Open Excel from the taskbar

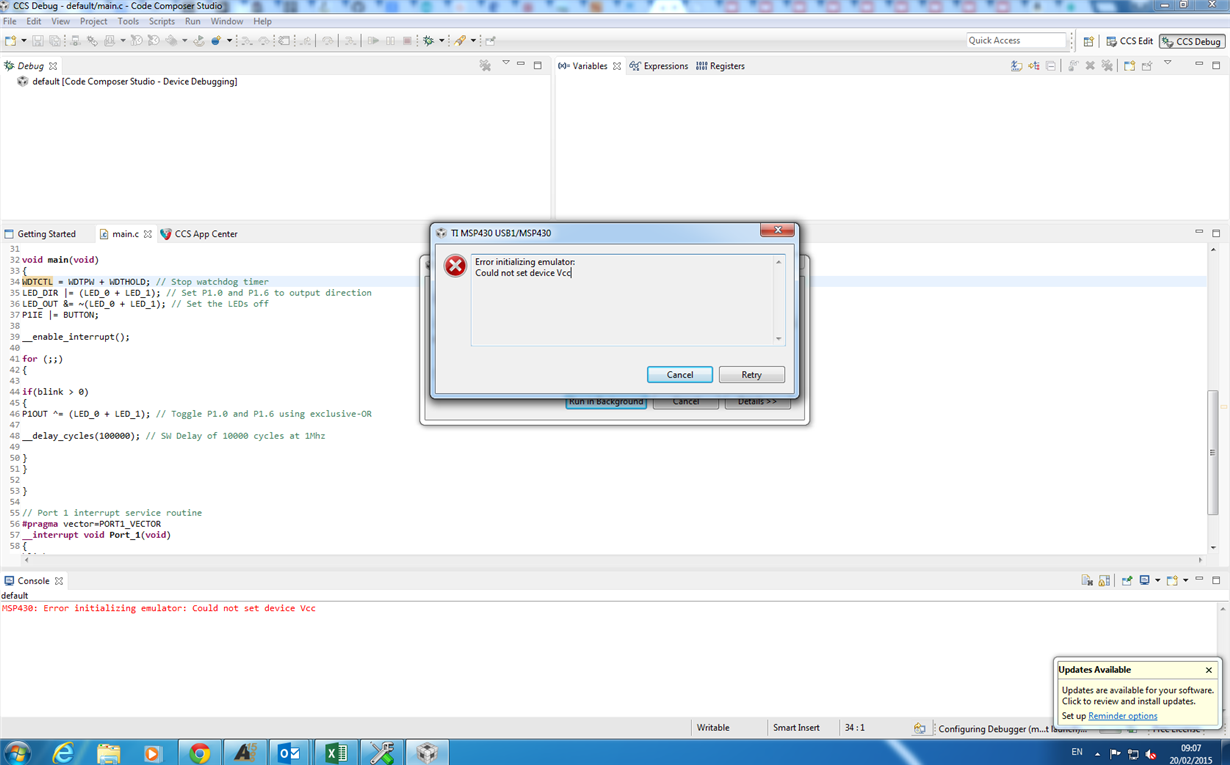[x=335, y=752]
